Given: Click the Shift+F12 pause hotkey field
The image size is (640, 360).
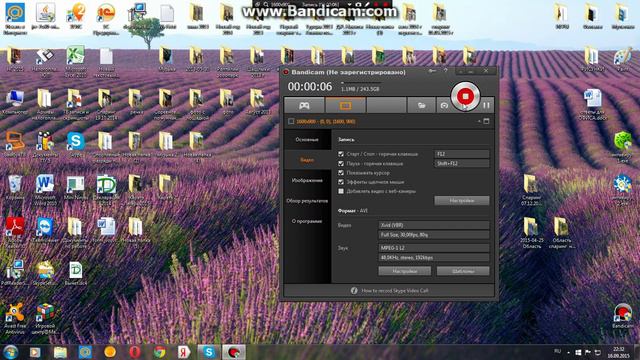Looking at the screenshot, I should pyautogui.click(x=462, y=163).
